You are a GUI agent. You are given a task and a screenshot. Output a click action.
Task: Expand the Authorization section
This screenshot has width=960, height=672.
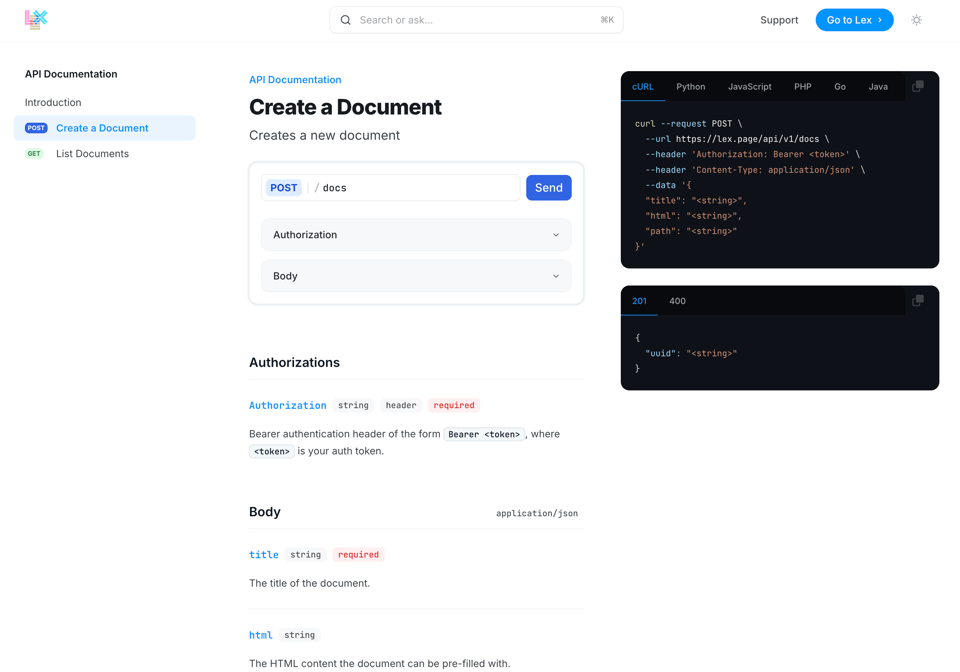pos(416,235)
